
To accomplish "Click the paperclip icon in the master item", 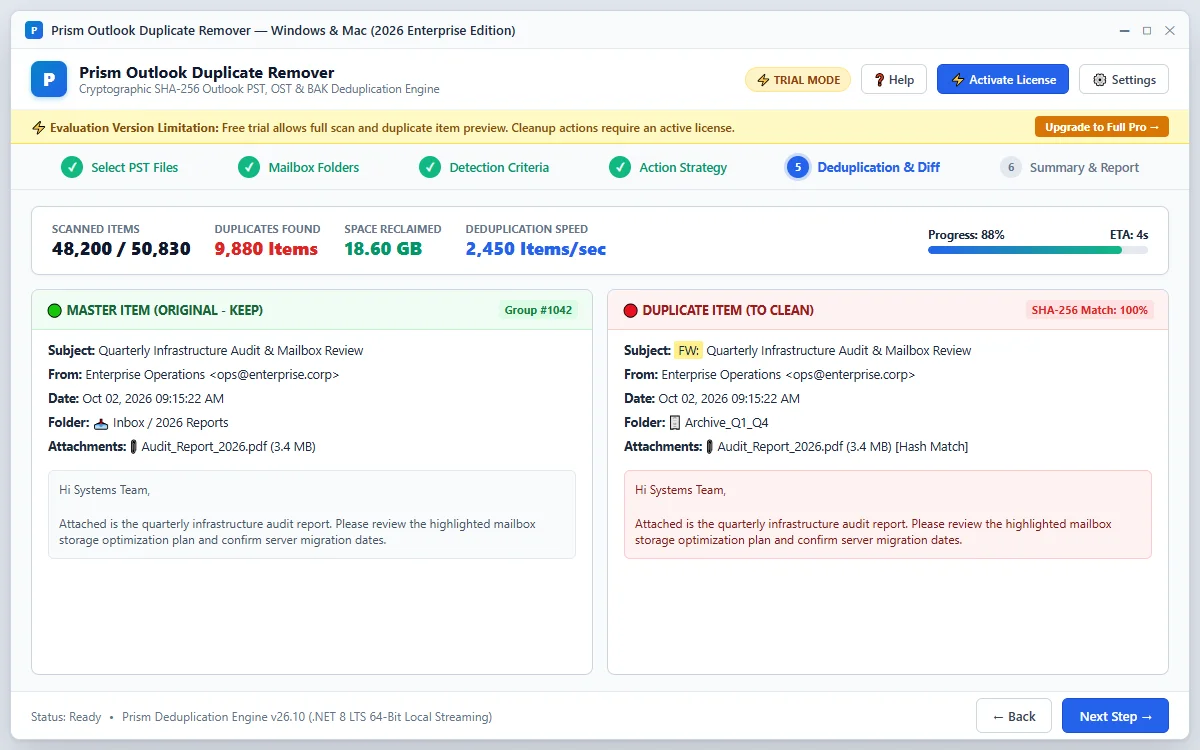I will coord(134,447).
